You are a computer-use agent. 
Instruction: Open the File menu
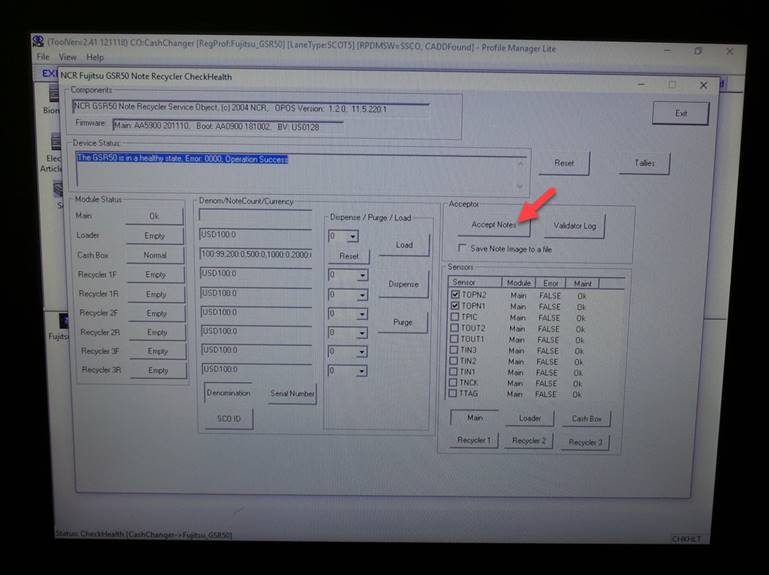(42, 57)
